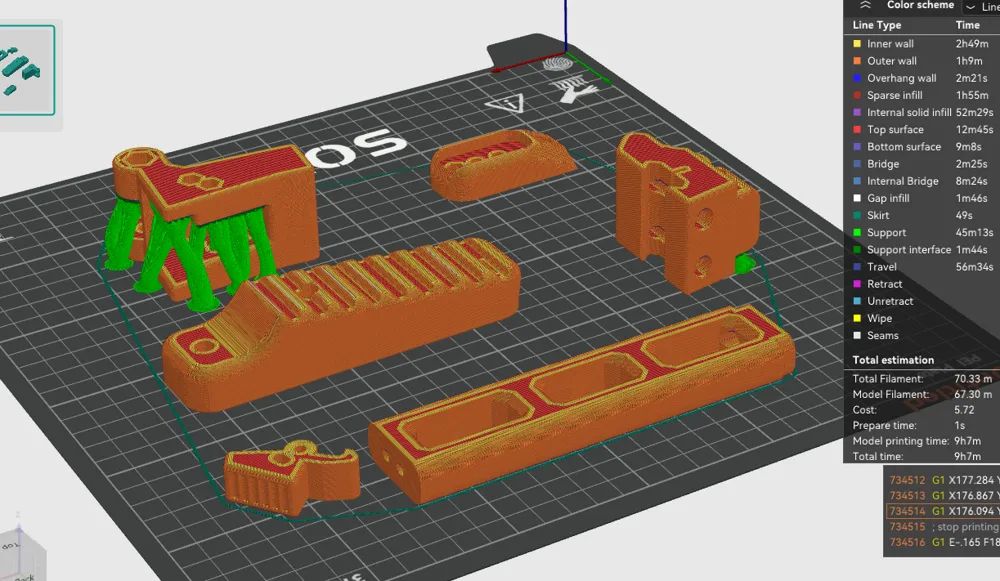Viewport: 1000px width, 581px height.
Task: Toggle Sparse infill line display
Action: 894,95
